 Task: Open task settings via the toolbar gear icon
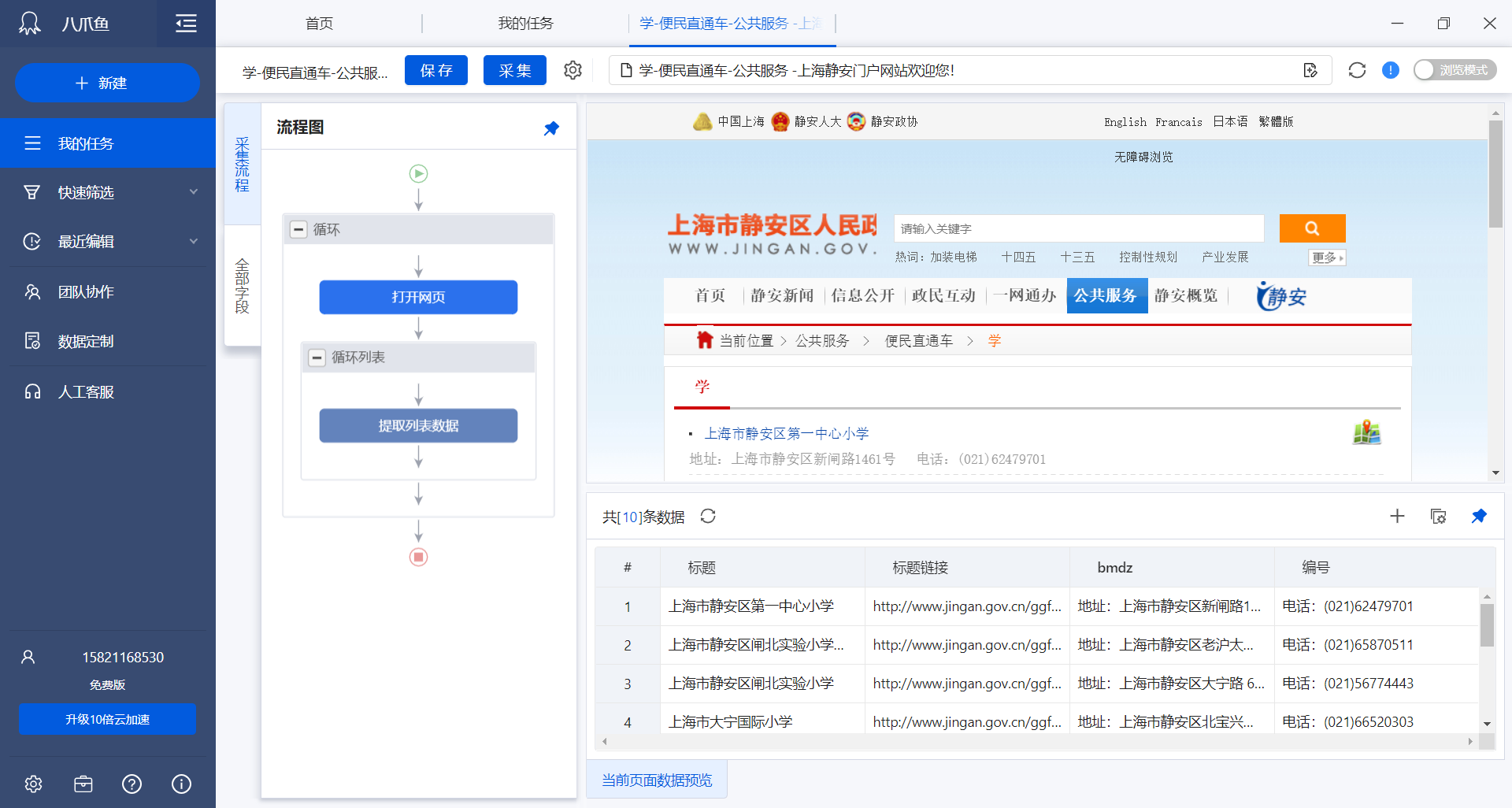[573, 70]
